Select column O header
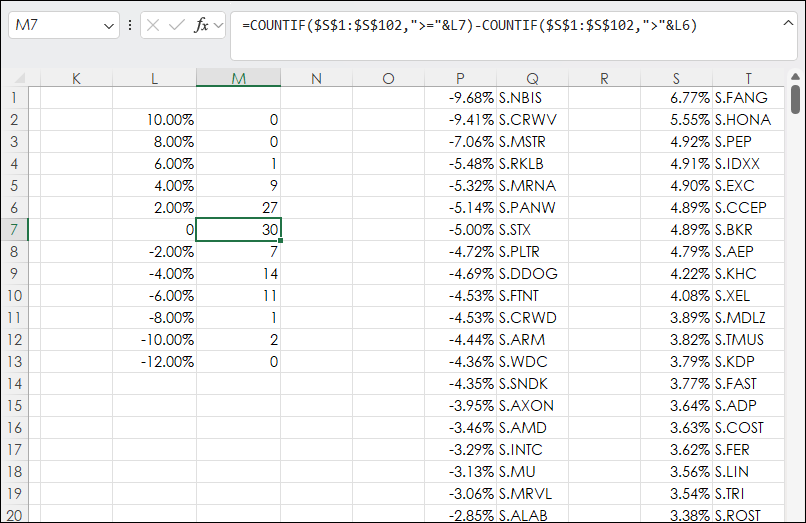This screenshot has width=806, height=523. pos(389,78)
